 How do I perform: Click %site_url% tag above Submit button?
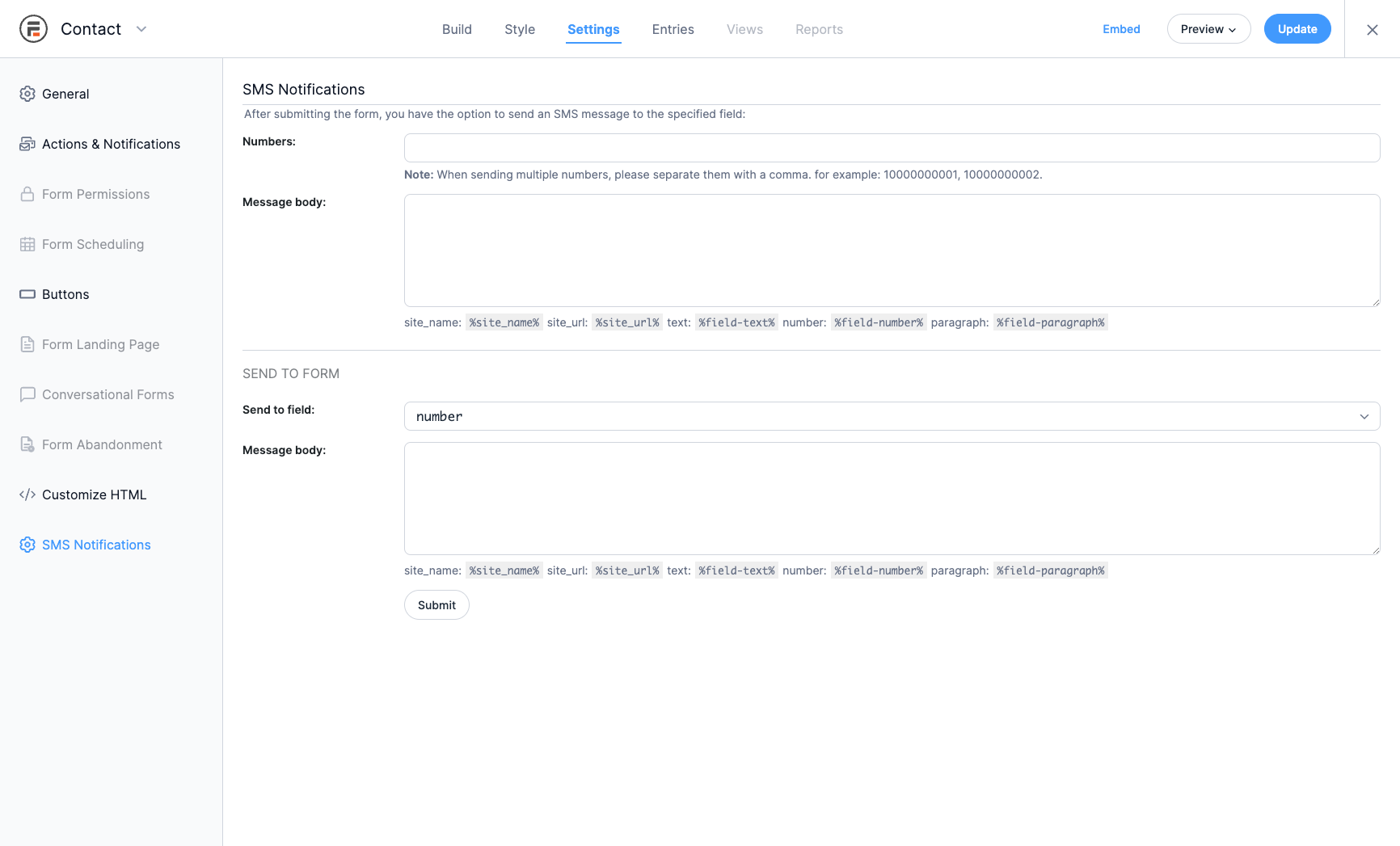coord(627,570)
